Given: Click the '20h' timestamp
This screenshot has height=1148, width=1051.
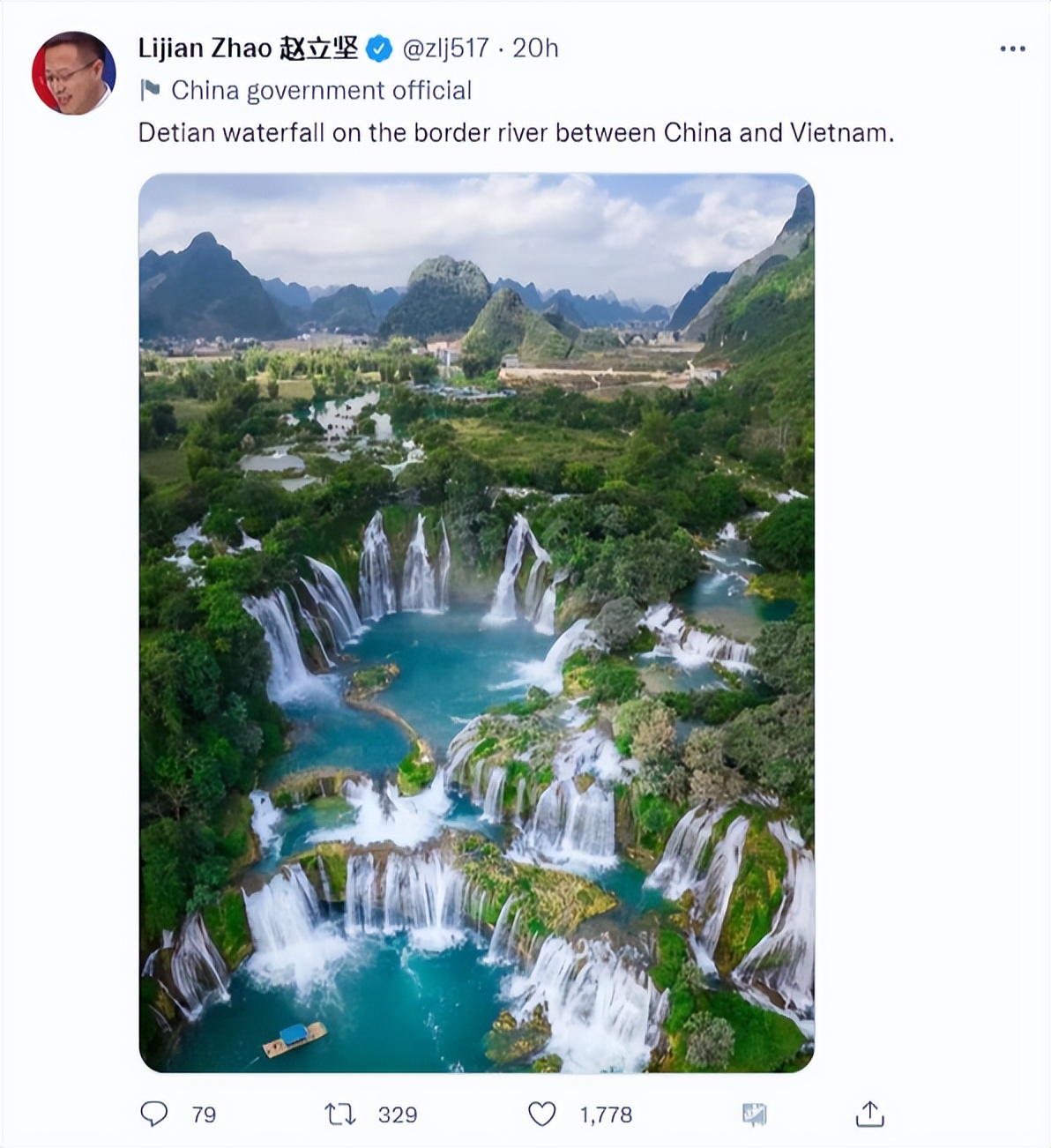Looking at the screenshot, I should pos(535,48).
